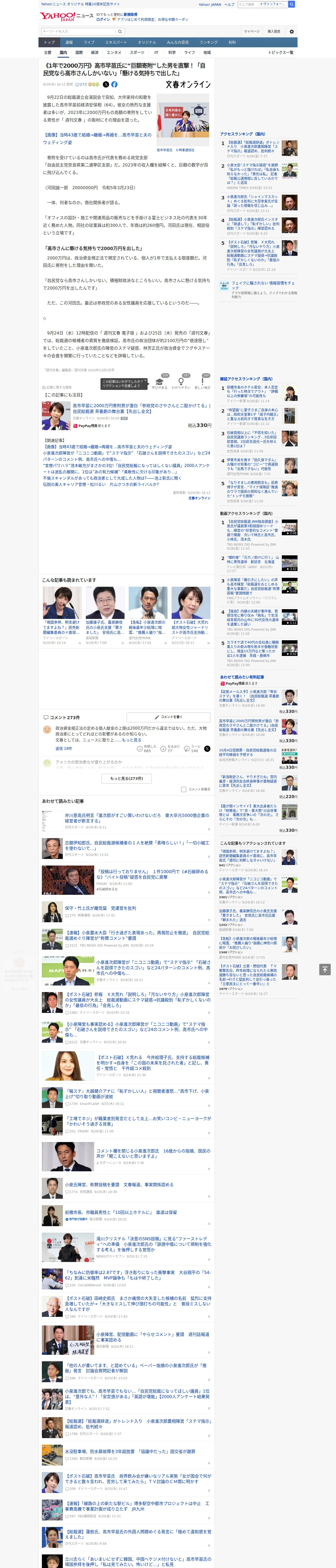Click the わかりやすい lightbulb reaction

click(181, 381)
